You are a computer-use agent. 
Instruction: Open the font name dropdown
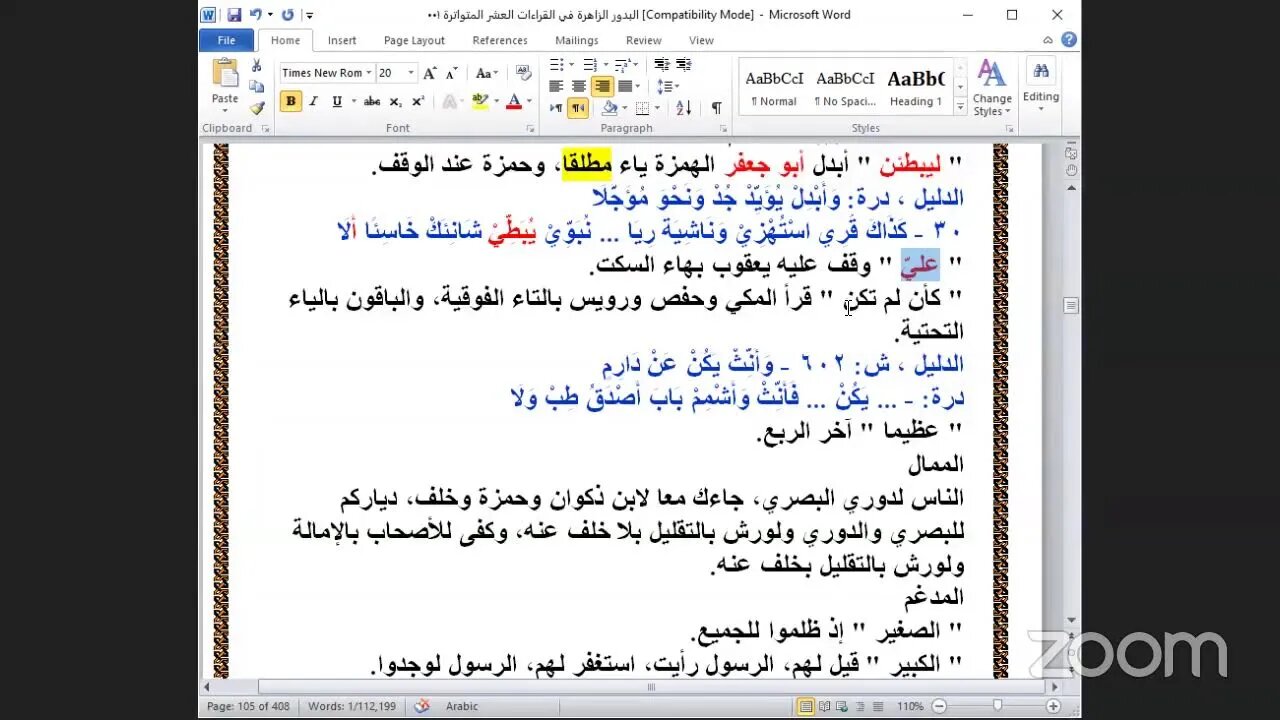point(369,73)
